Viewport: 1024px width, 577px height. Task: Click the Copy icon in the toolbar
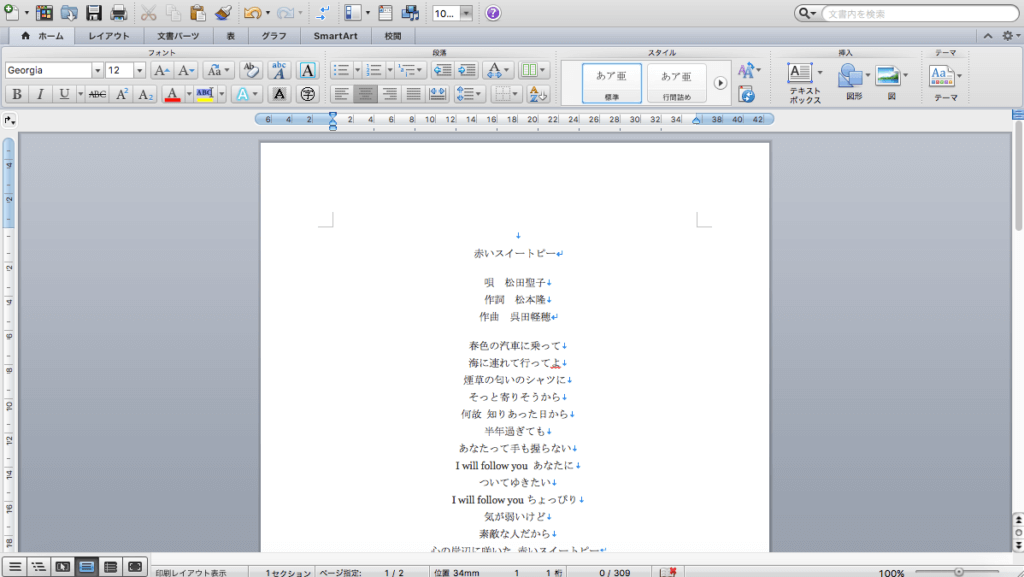point(173,12)
